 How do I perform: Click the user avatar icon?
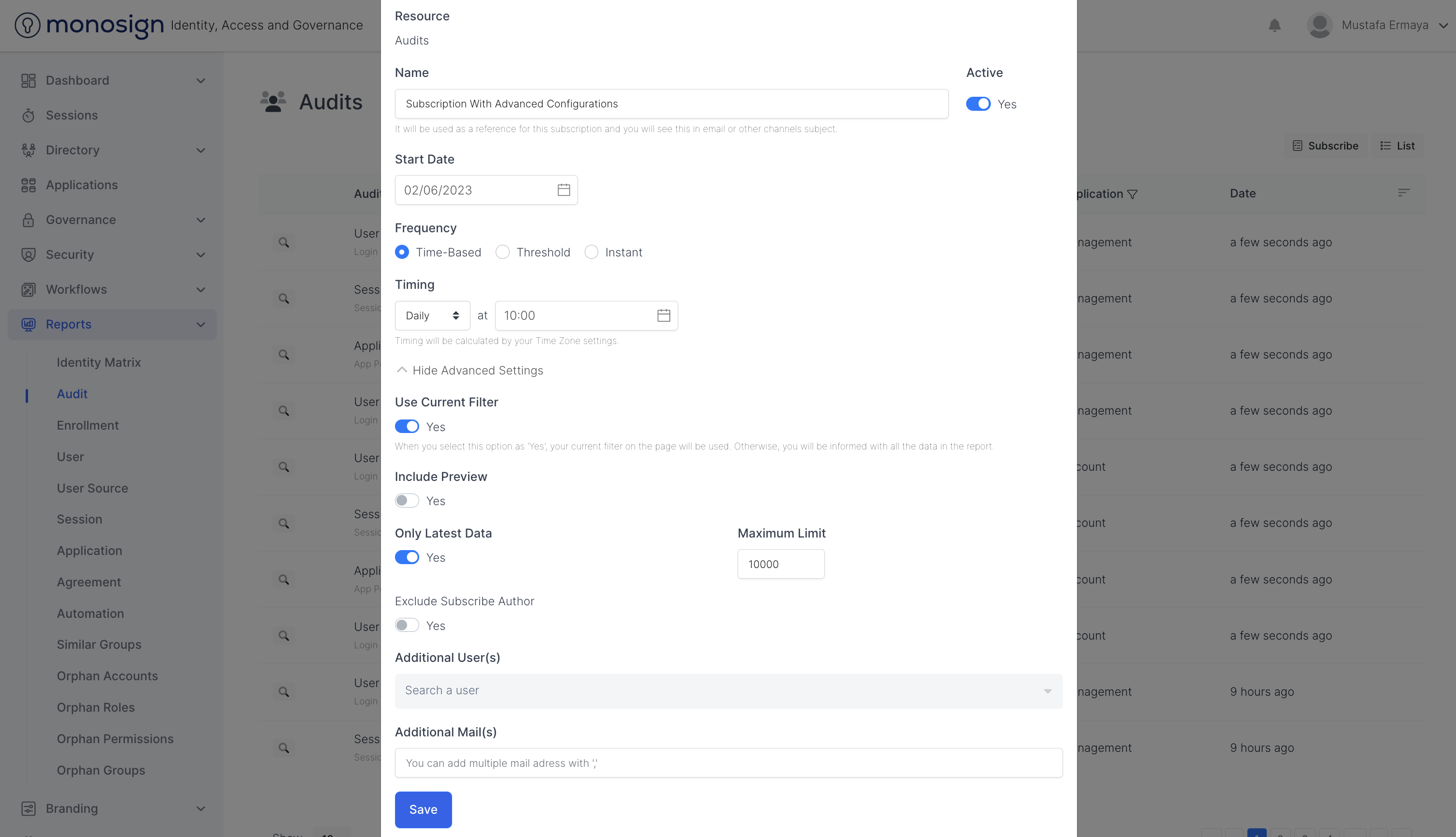1319,25
